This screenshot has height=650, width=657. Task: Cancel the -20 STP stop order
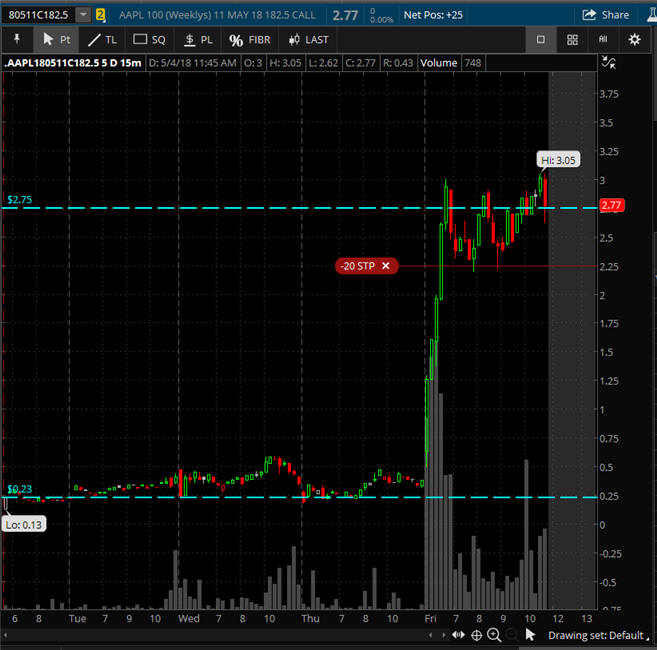coord(385,265)
